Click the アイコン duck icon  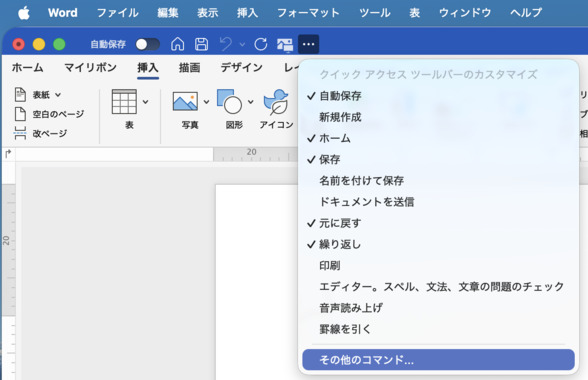pos(276,101)
